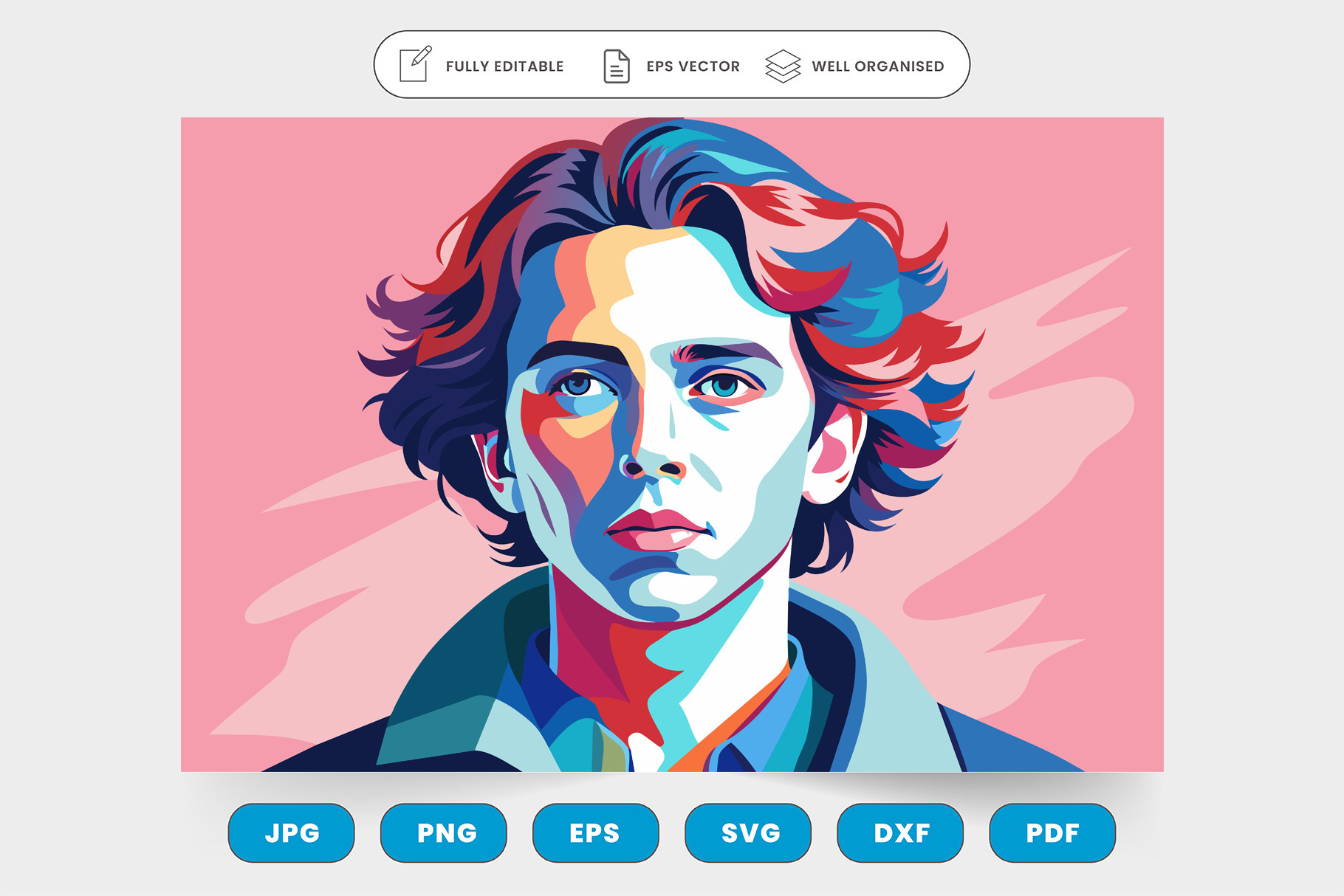This screenshot has width=1344, height=896.
Task: Choose the EPS format button
Action: click(596, 833)
